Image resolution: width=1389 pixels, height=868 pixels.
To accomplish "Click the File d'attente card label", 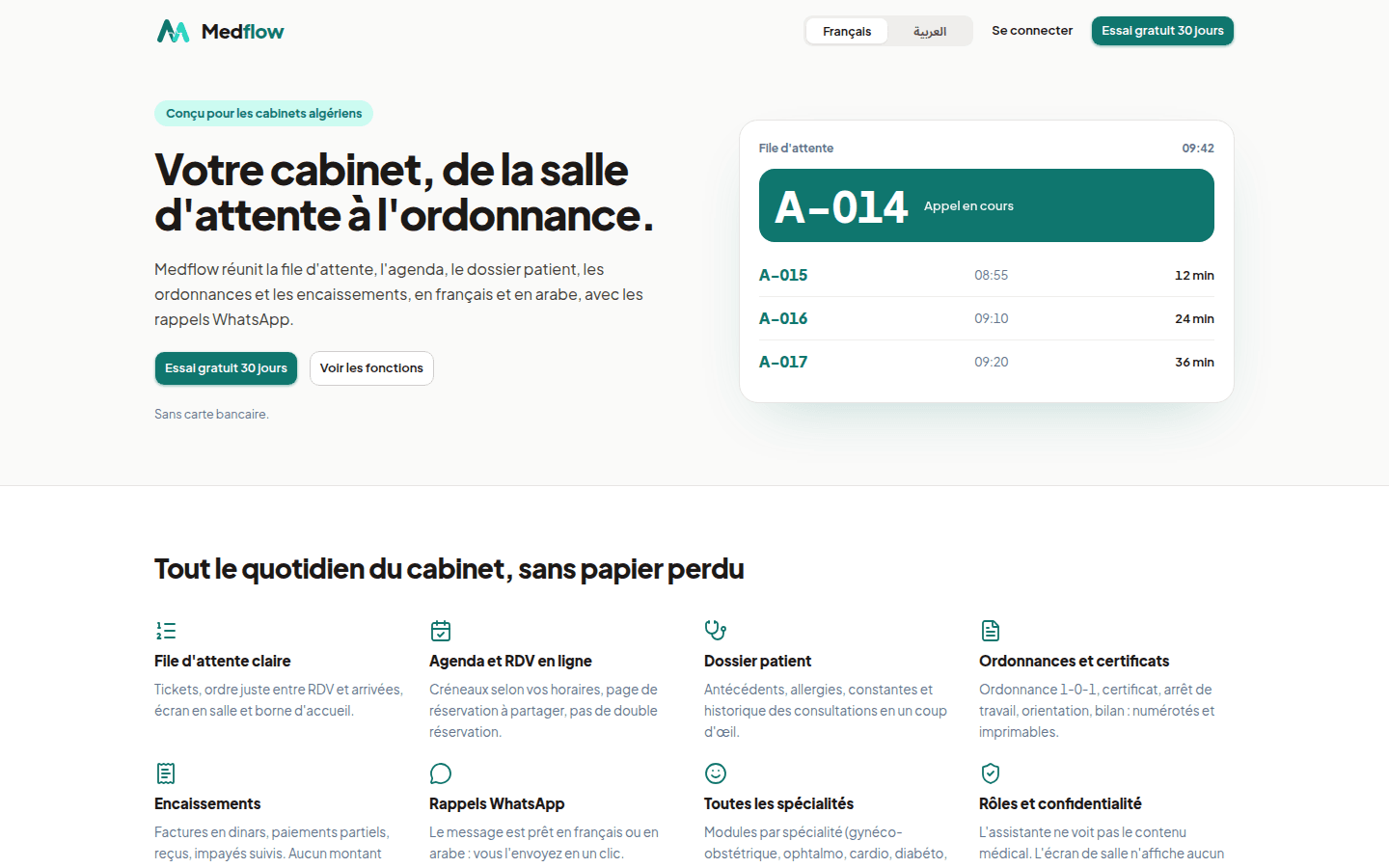I will point(796,148).
